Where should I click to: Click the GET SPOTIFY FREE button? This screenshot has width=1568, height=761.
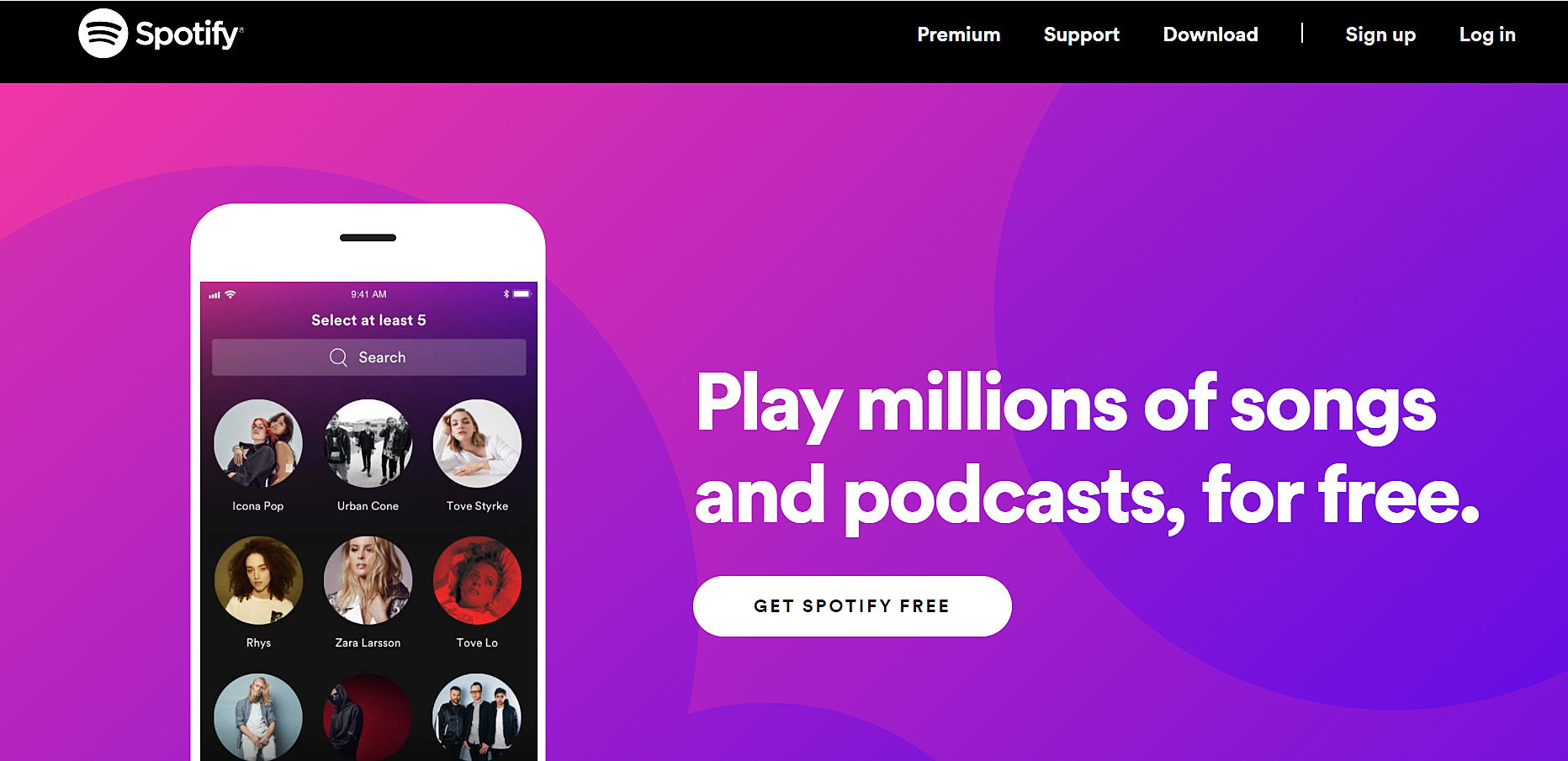pos(852,606)
